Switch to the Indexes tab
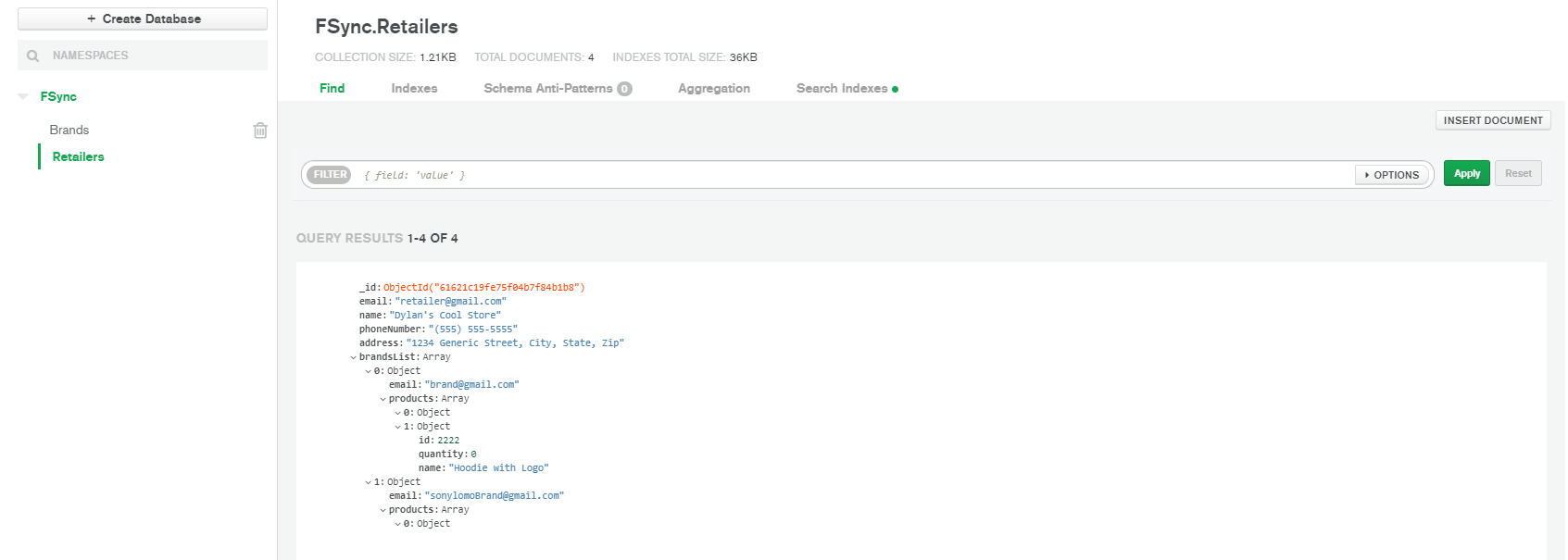Screen dimensions: 1568x560 414,89
